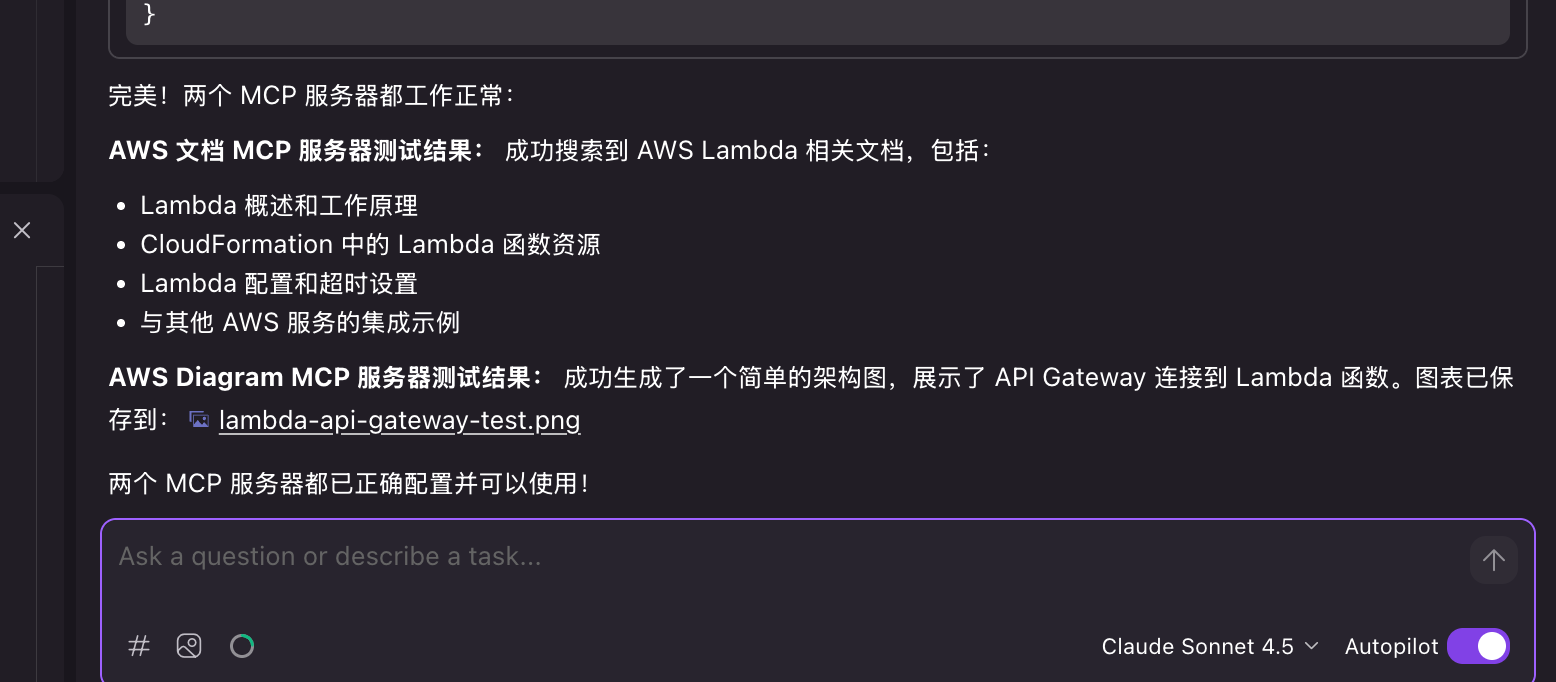
Task: Turn off the Autopilot toggle switch
Action: point(1478,646)
